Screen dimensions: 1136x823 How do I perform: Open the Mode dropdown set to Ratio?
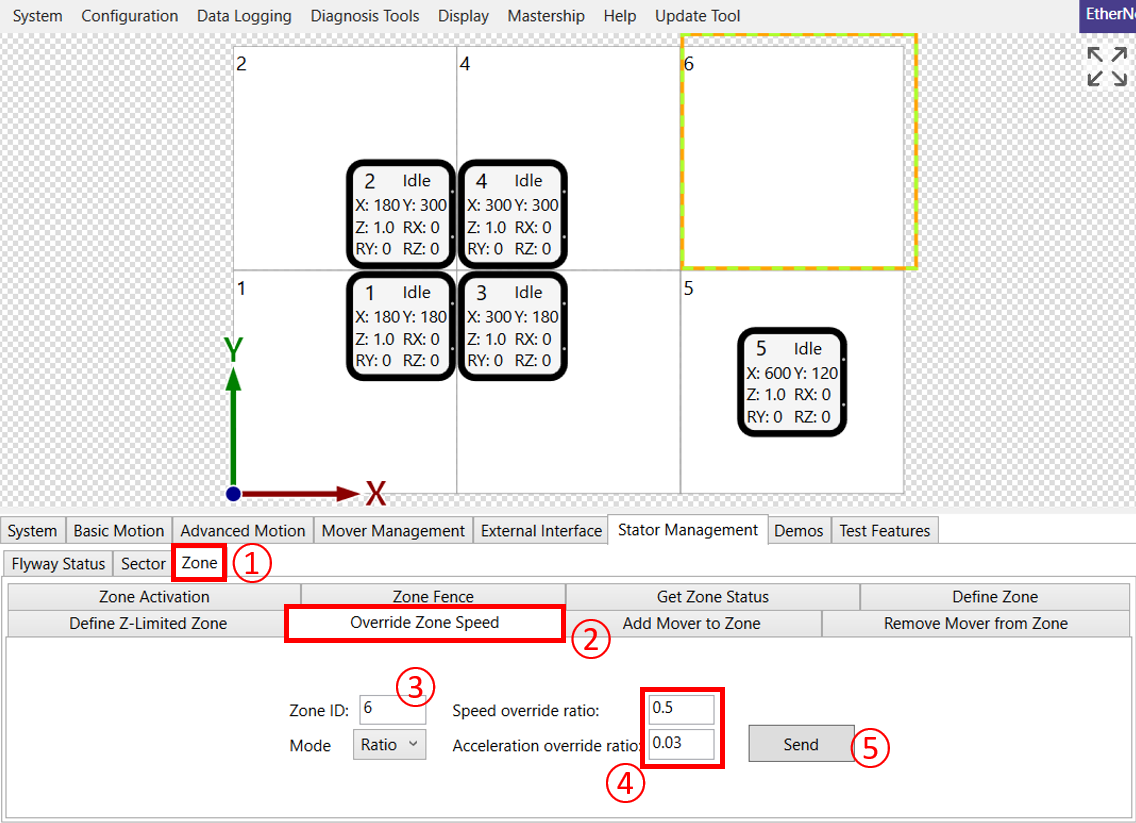(x=389, y=745)
